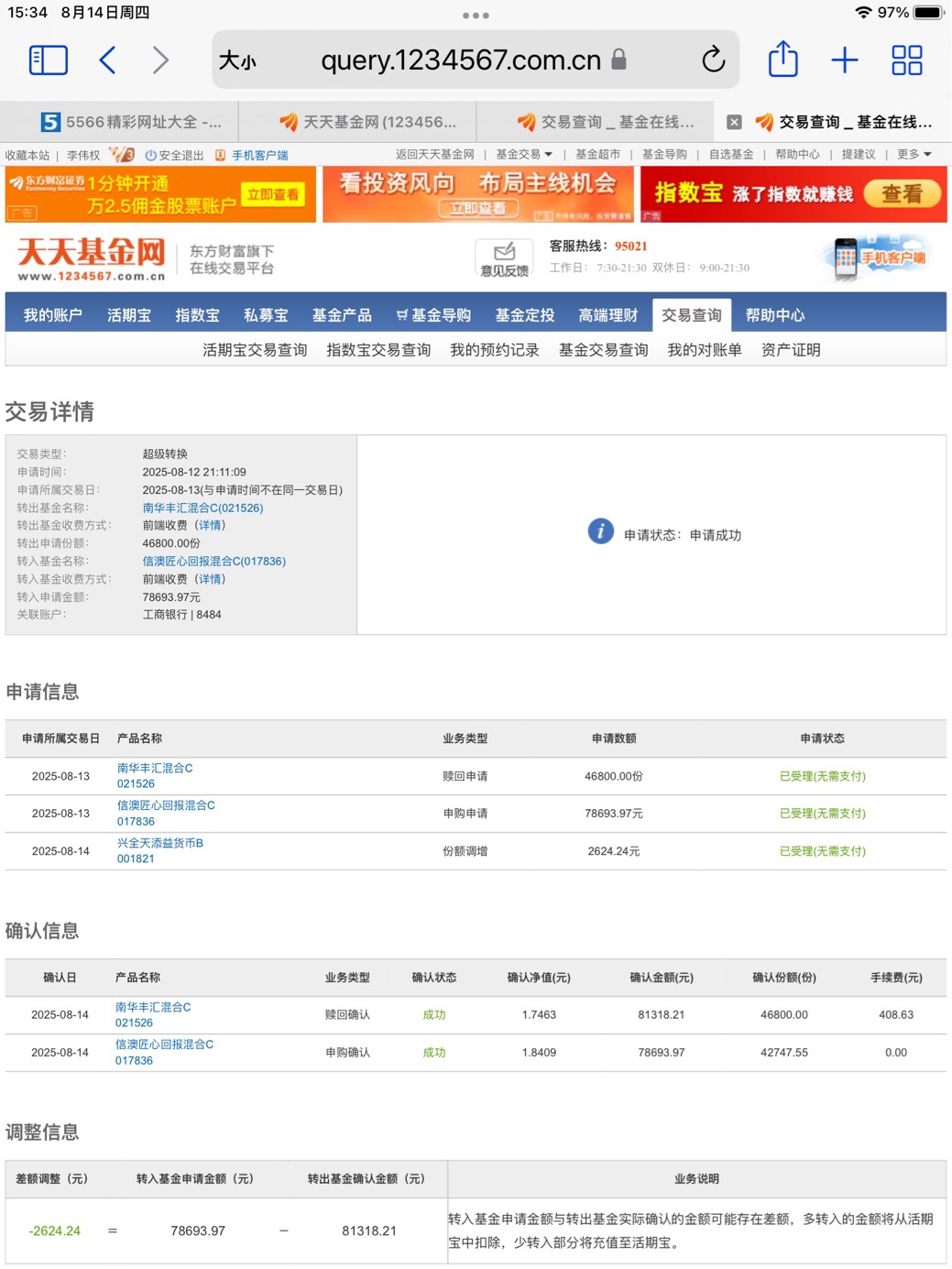Tap the Wi-Fi status icon
Image resolution: width=952 pixels, height=1269 pixels.
tap(863, 13)
